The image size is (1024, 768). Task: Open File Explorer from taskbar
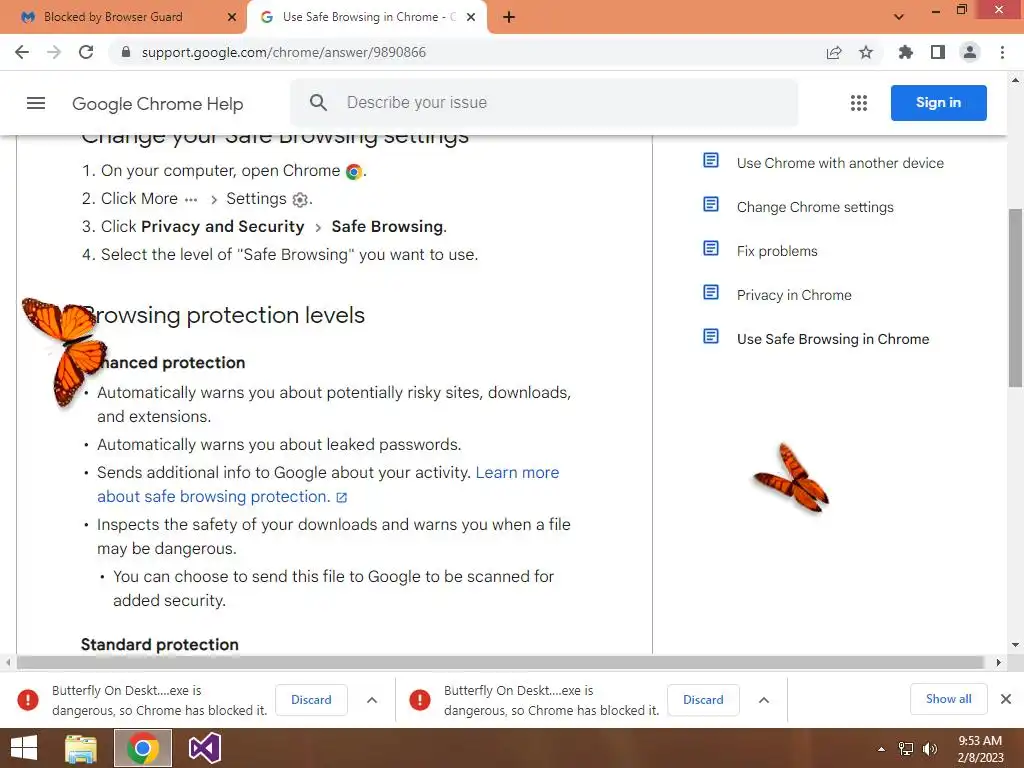[x=81, y=748]
